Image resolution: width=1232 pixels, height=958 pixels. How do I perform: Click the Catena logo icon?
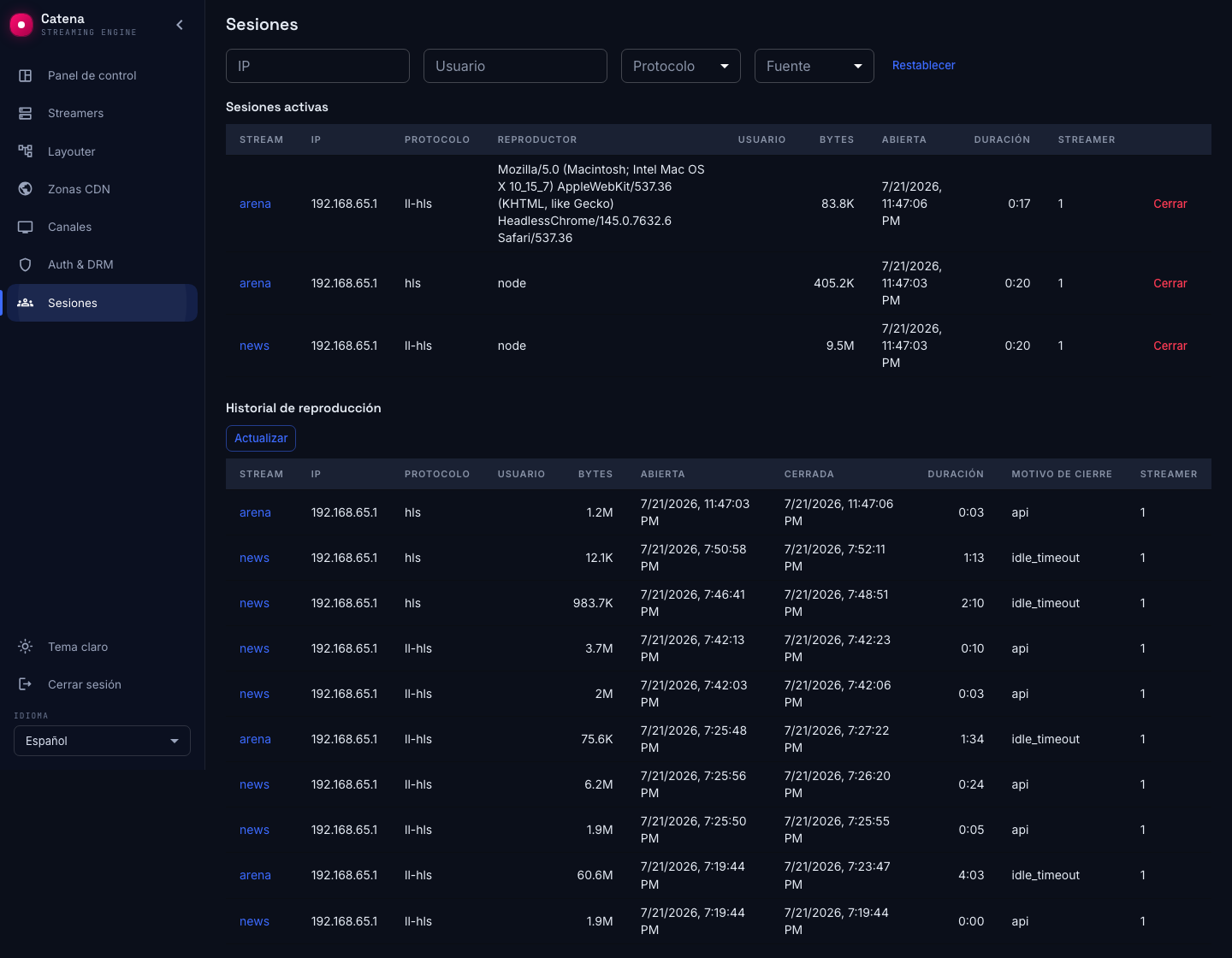tap(21, 25)
